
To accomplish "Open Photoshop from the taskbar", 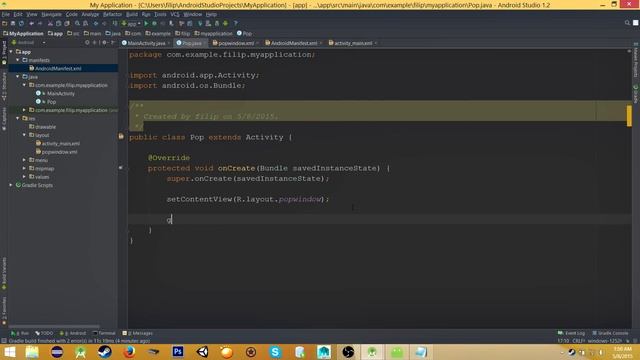I will (178, 352).
